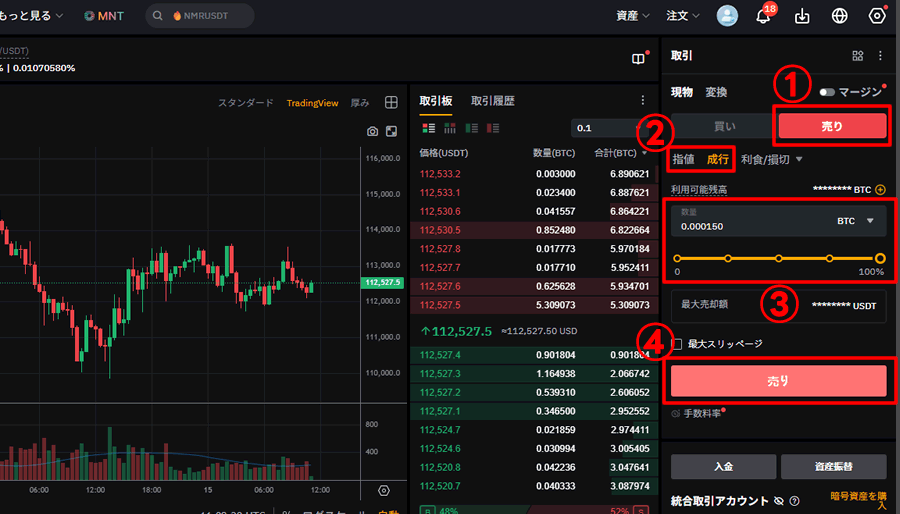Image resolution: width=900 pixels, height=514 pixels.
Task: Enable the マージン margin toggle
Action: [x=827, y=92]
